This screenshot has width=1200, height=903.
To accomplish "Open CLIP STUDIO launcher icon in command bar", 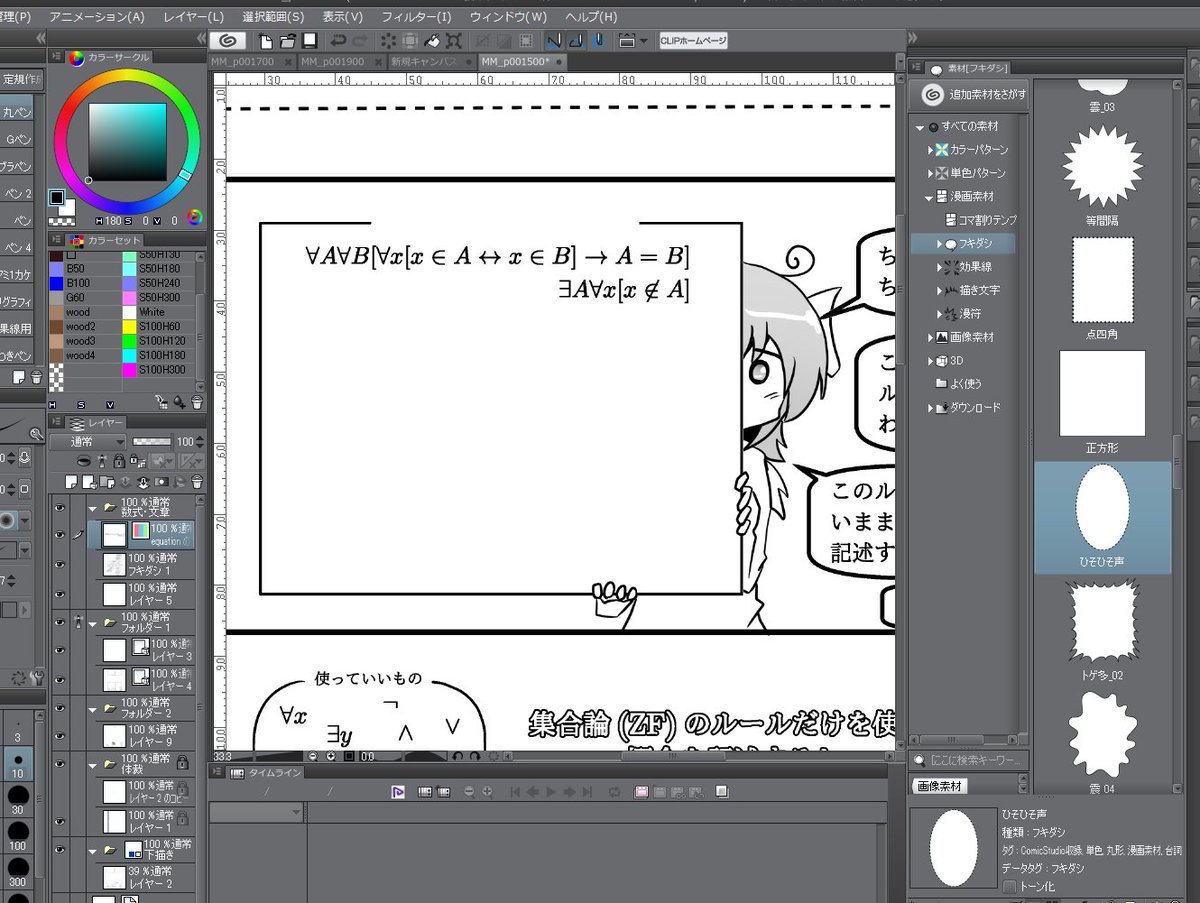I will (229, 41).
